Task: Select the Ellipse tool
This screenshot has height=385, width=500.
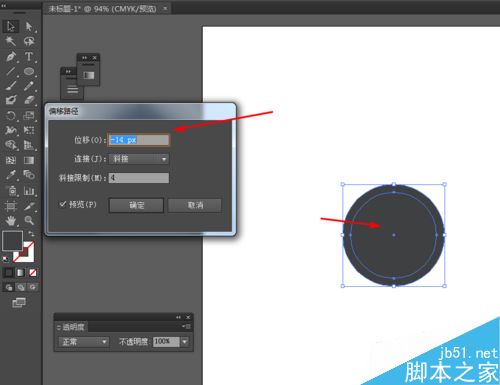Action: click(x=29, y=71)
